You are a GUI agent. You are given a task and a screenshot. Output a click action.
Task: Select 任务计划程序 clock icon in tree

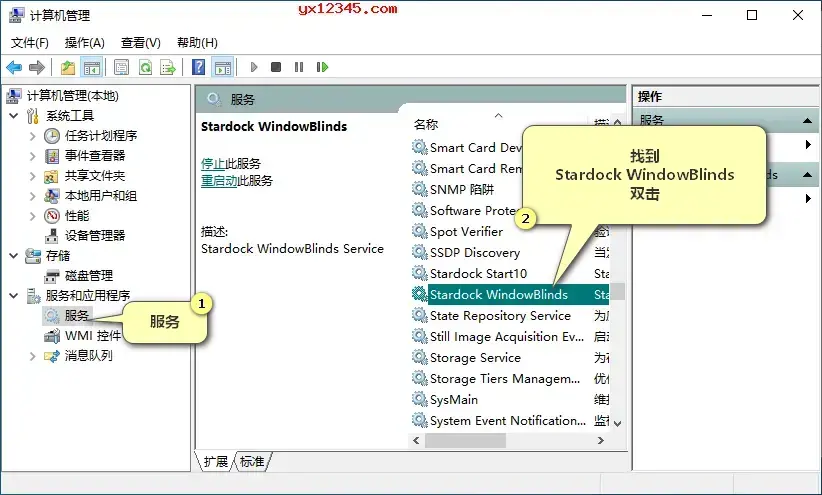click(x=51, y=136)
